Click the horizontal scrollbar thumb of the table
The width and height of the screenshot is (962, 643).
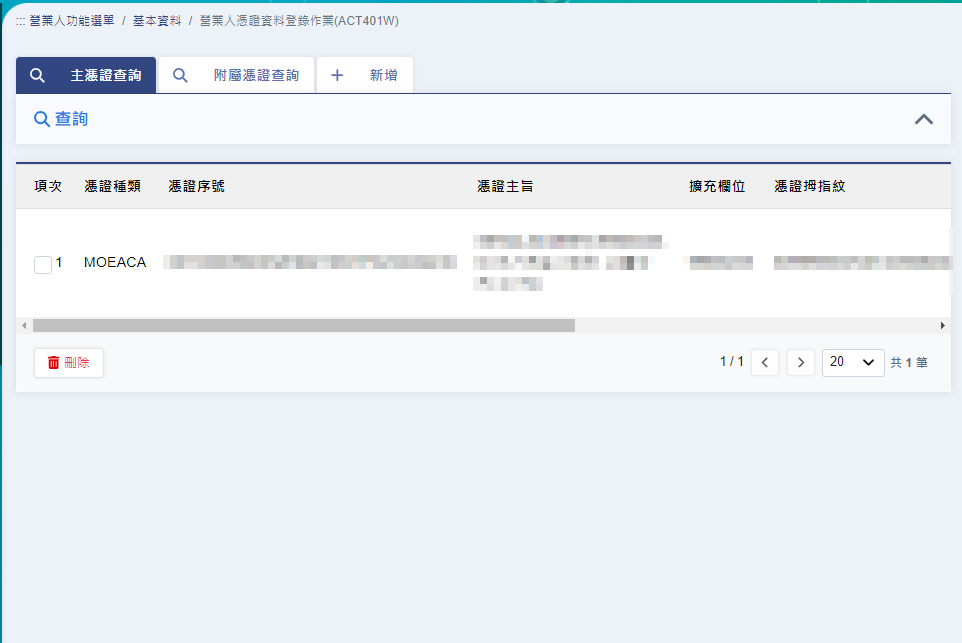tap(304, 325)
